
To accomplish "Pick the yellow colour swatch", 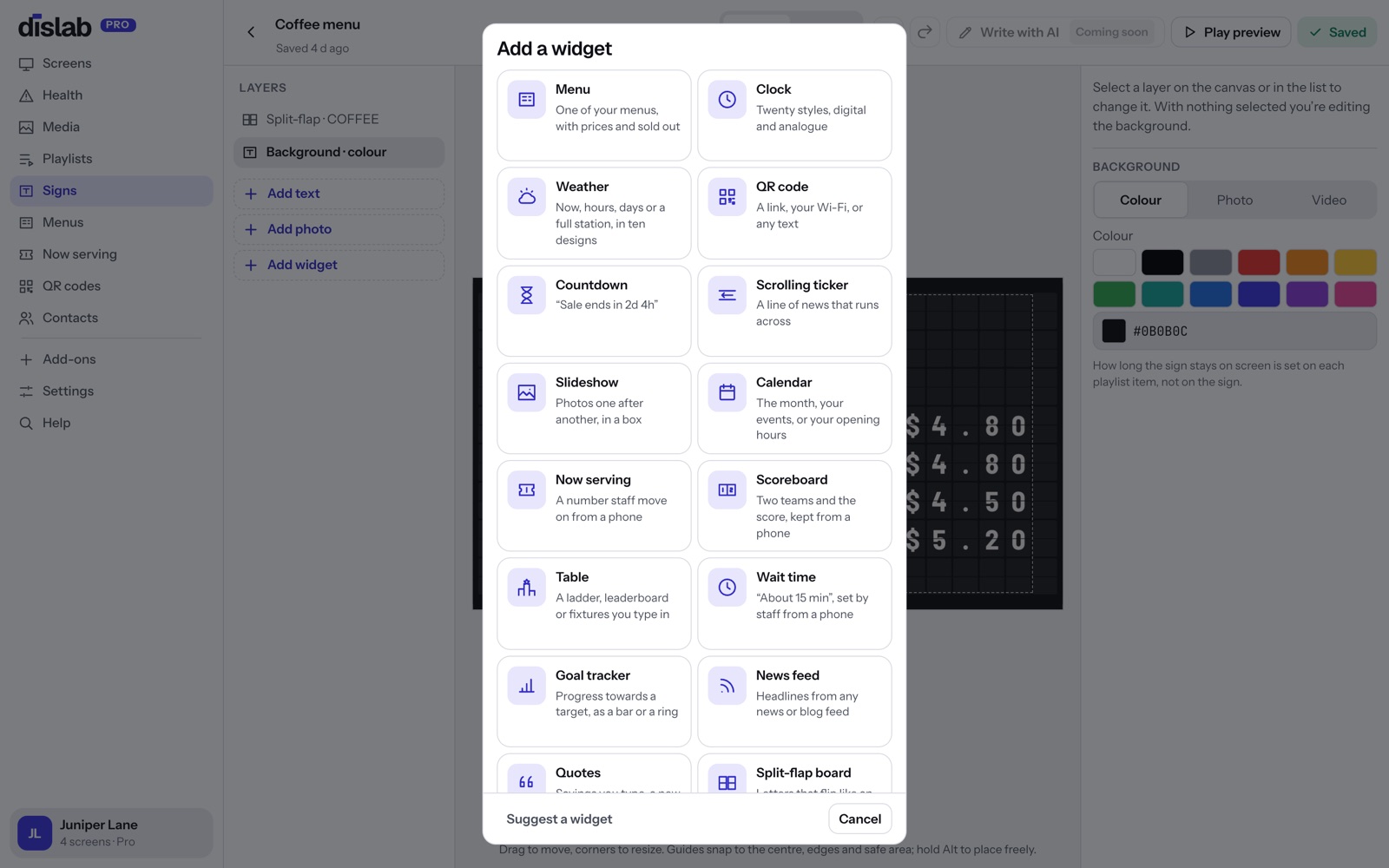I will 1355,262.
